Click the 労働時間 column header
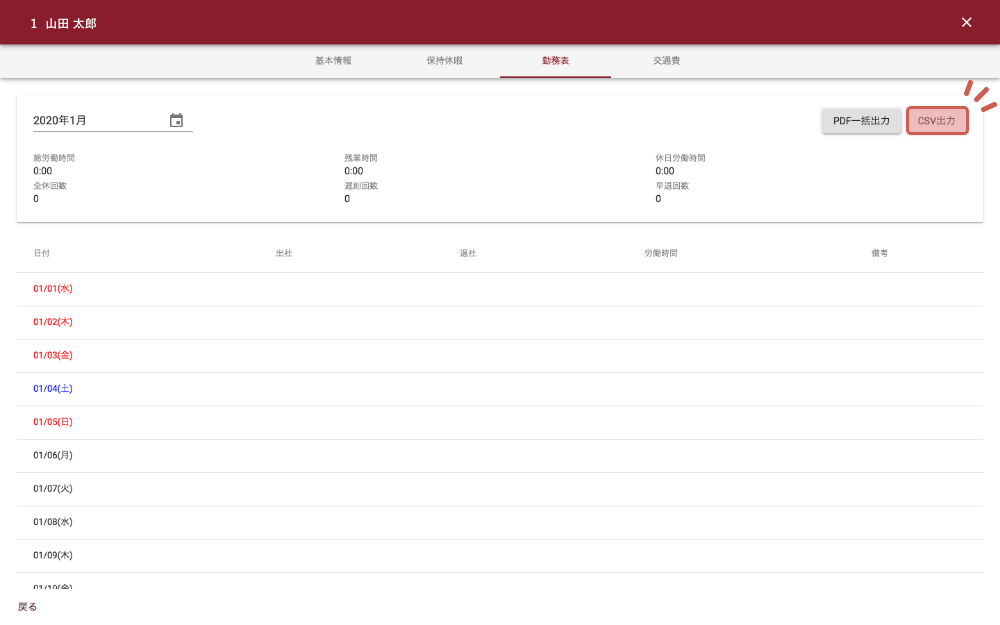Screen dimensions: 1000x625 pos(660,253)
